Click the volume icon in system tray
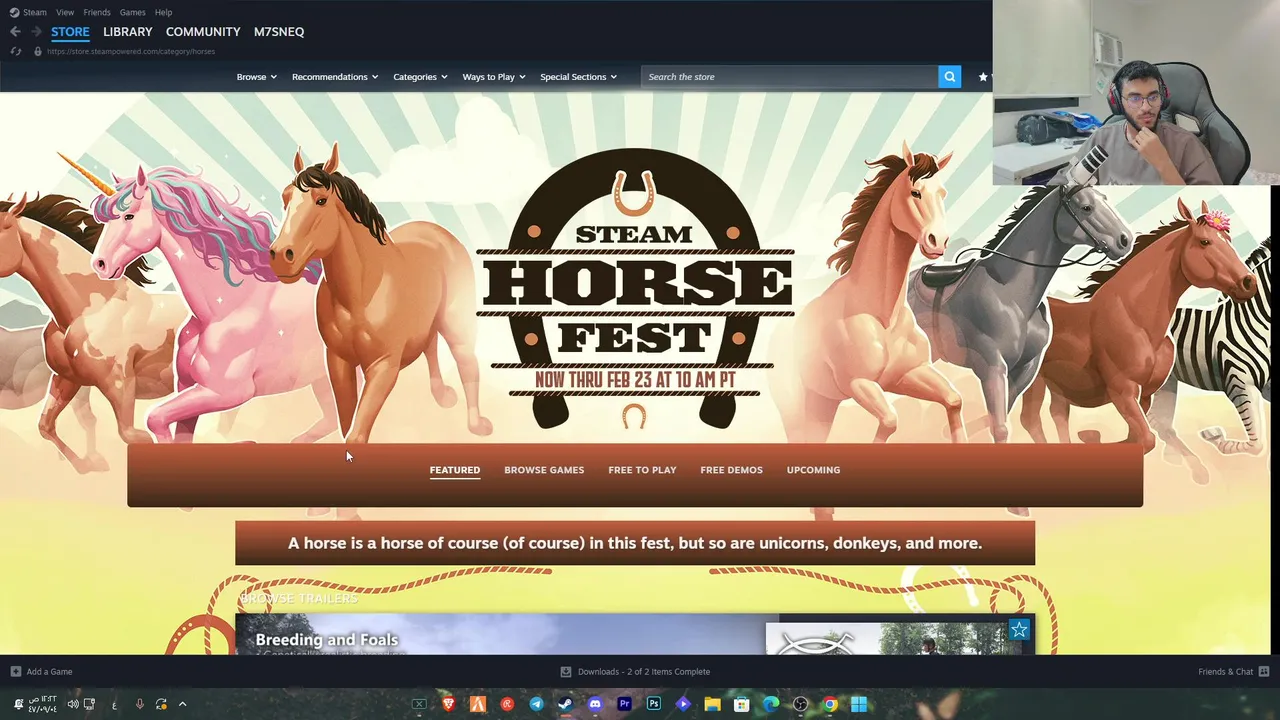 click(x=73, y=704)
